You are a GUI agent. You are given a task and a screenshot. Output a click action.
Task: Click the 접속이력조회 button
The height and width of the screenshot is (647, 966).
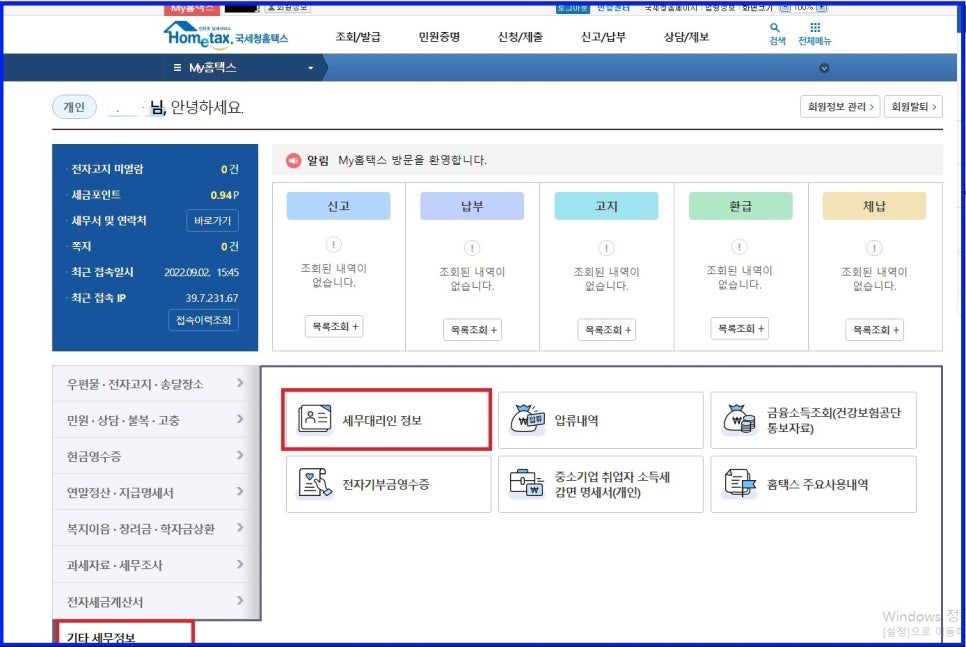[203, 320]
